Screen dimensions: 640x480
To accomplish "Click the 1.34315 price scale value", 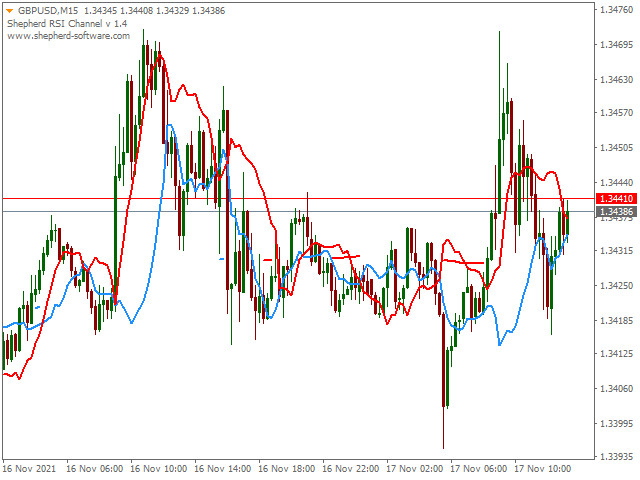I will pyautogui.click(x=616, y=250).
